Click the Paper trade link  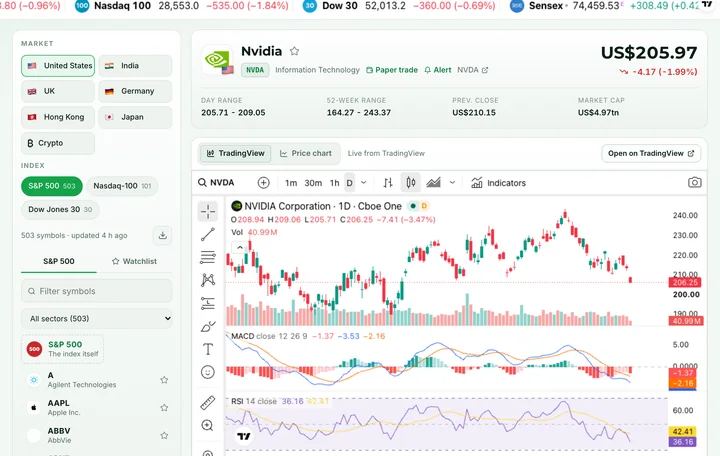[x=392, y=70]
